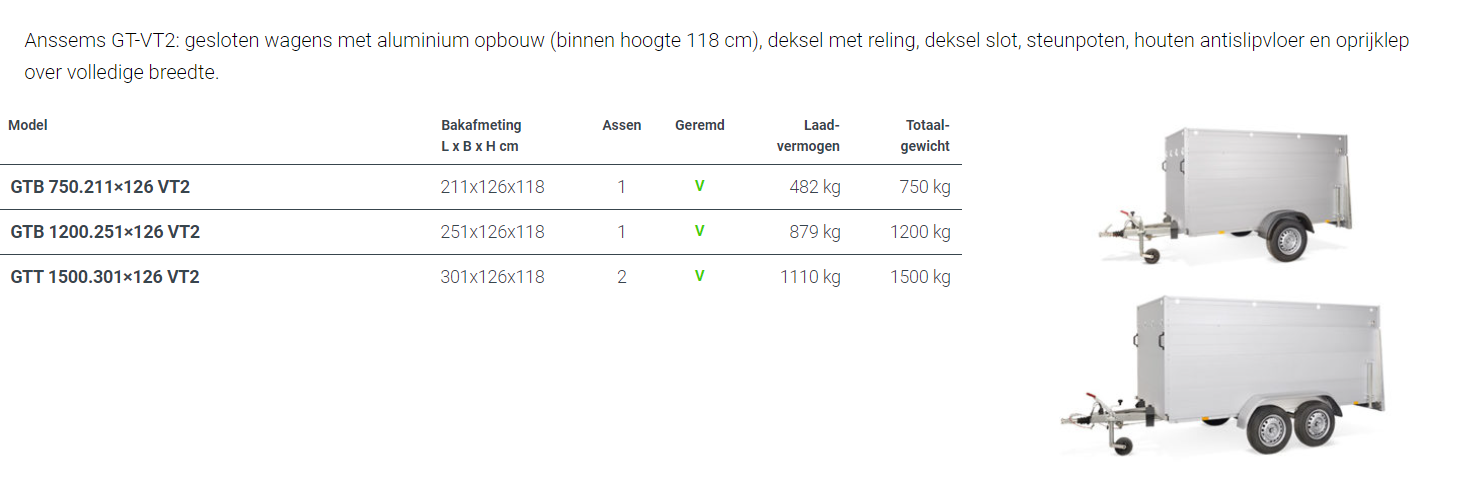Click the 879 kg load capacity value
The height and width of the screenshot is (502, 1457).
click(x=815, y=232)
